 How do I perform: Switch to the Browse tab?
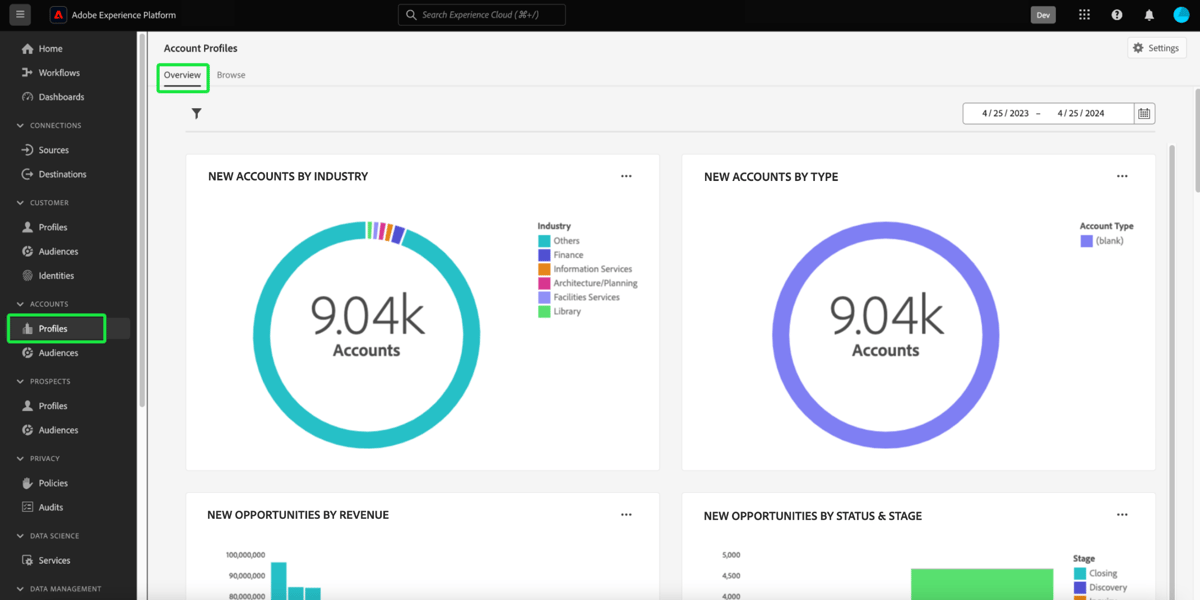pyautogui.click(x=230, y=74)
